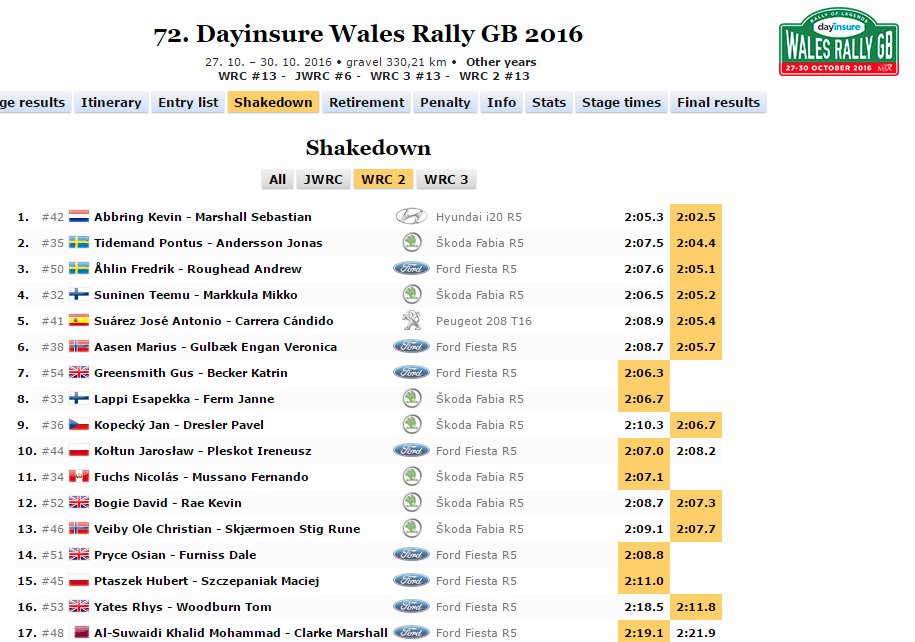915x642 pixels.
Task: Open WRC 3 #13 championship link
Action: 406,76
